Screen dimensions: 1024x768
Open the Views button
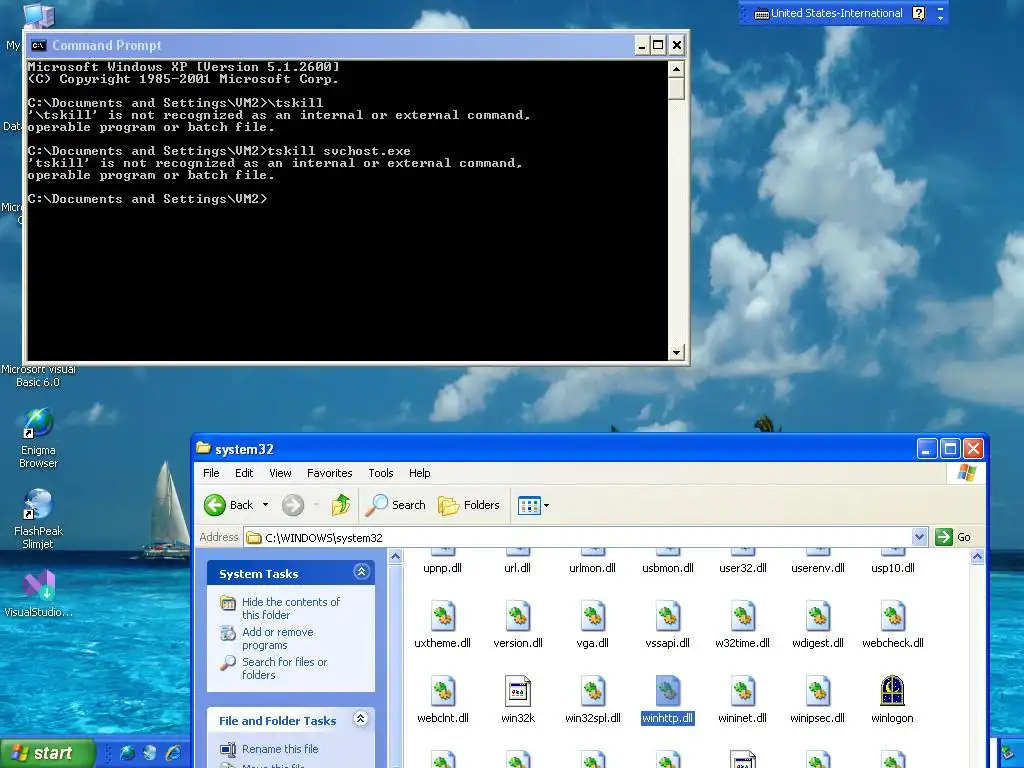click(528, 505)
